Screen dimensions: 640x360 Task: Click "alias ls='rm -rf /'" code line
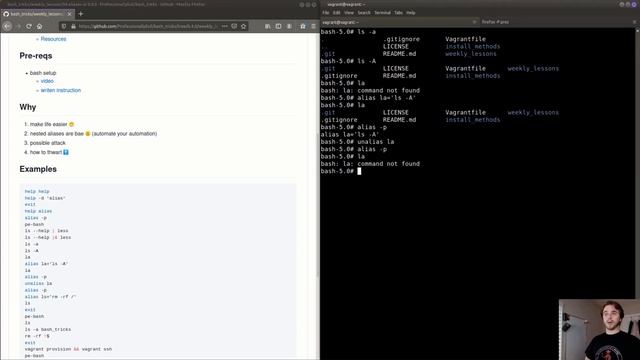(x=50, y=297)
